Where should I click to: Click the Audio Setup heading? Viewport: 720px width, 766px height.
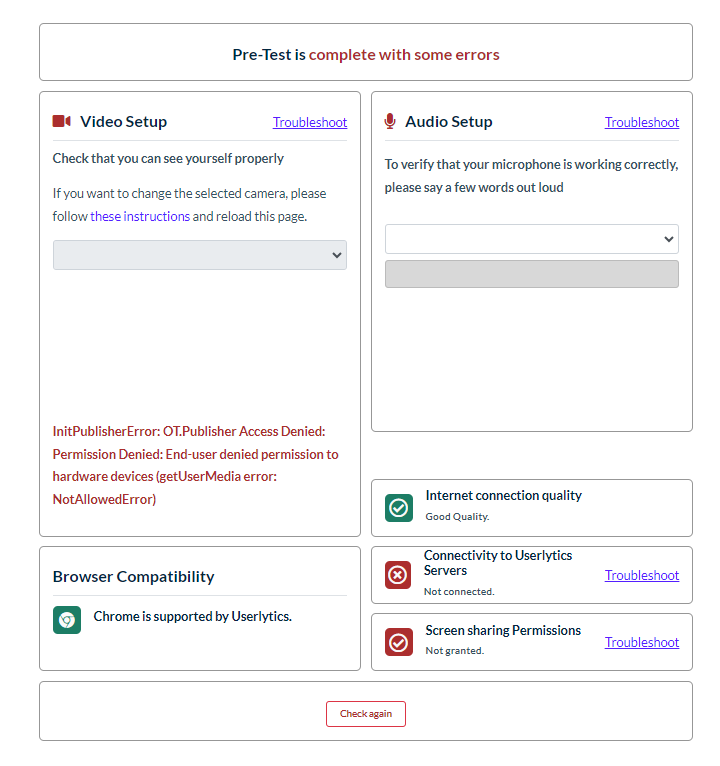coord(449,121)
